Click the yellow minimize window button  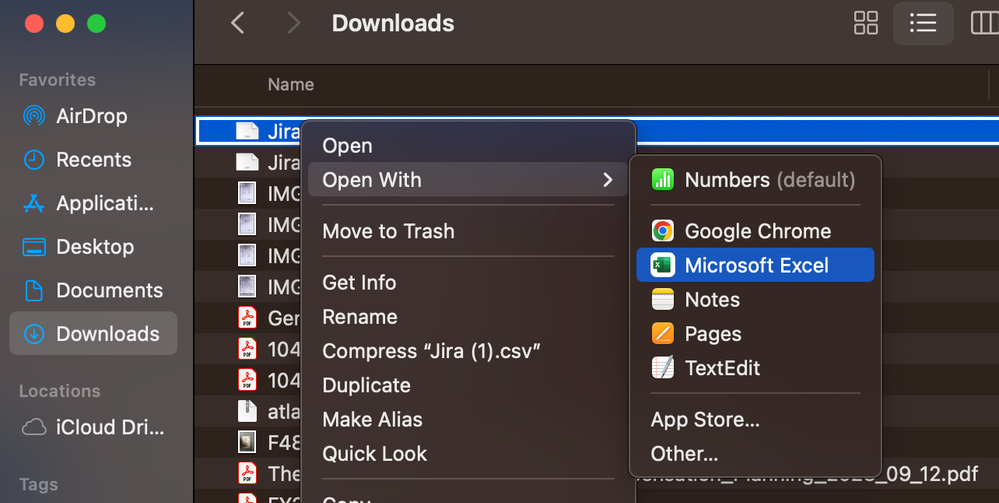[65, 24]
